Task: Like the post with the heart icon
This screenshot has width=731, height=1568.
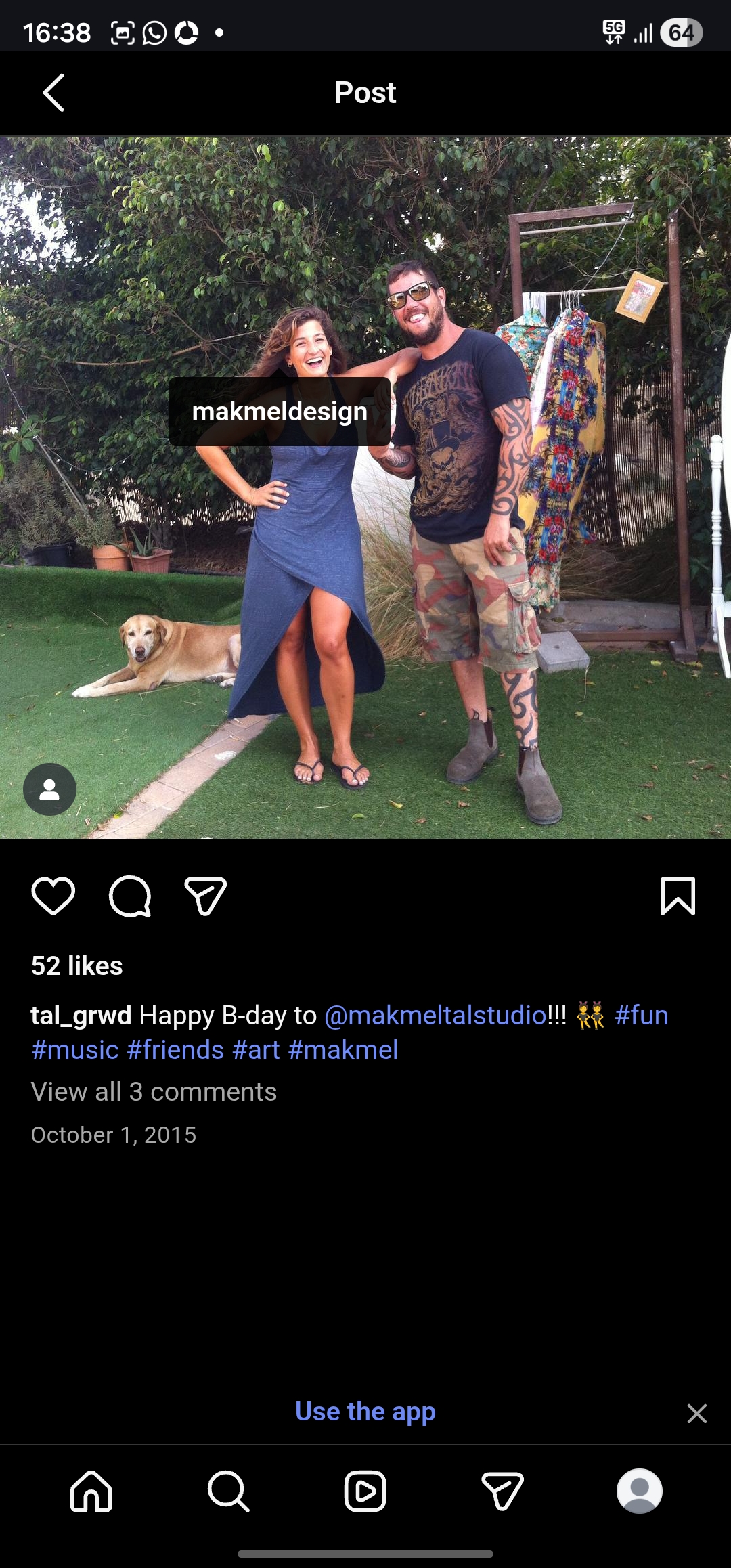Action: [53, 896]
